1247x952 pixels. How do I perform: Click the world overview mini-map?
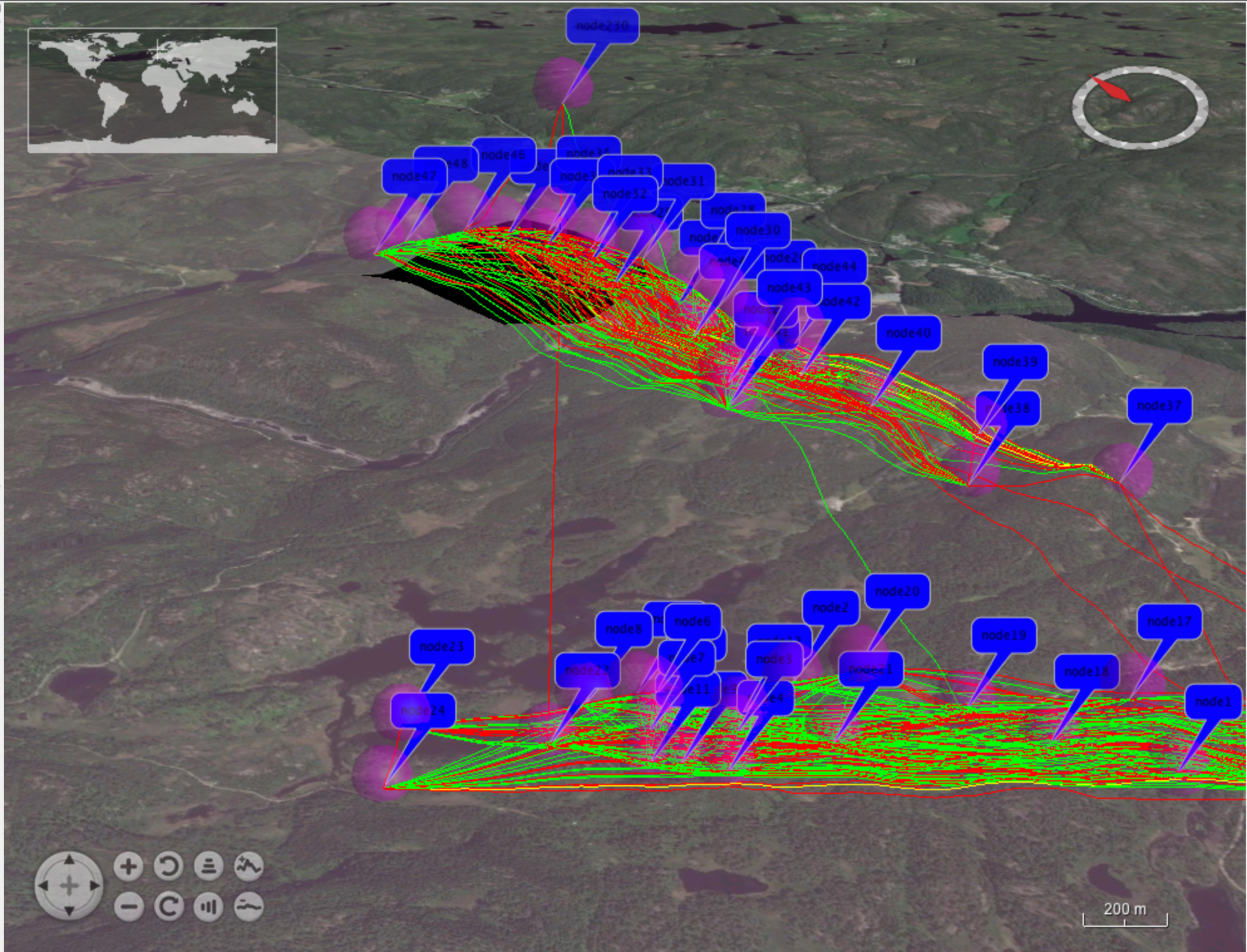(x=152, y=90)
